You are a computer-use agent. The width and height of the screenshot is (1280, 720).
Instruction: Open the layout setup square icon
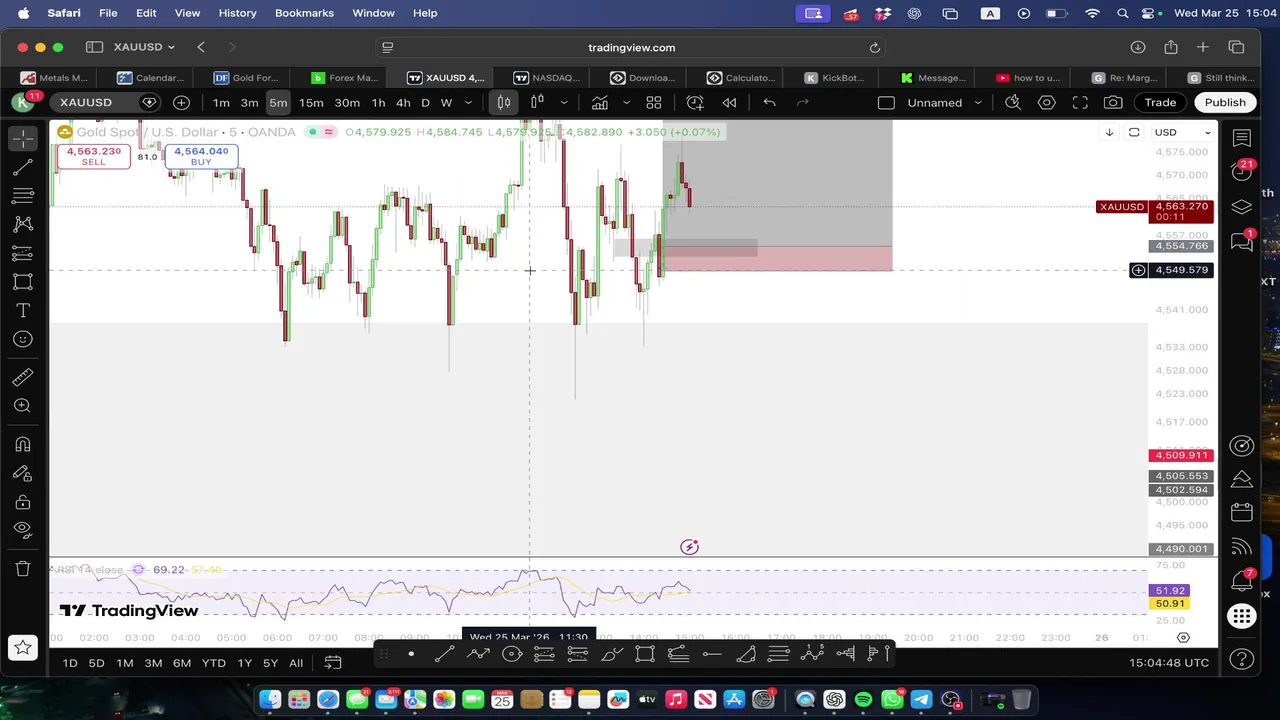(886, 102)
